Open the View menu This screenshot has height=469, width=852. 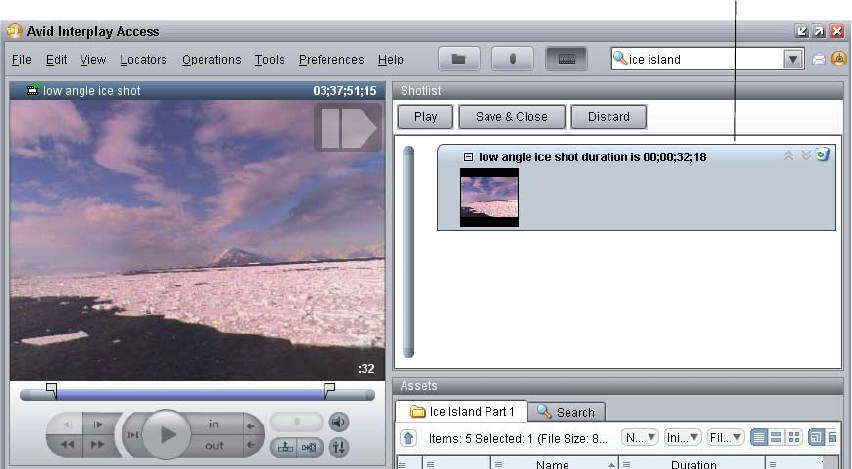(93, 60)
